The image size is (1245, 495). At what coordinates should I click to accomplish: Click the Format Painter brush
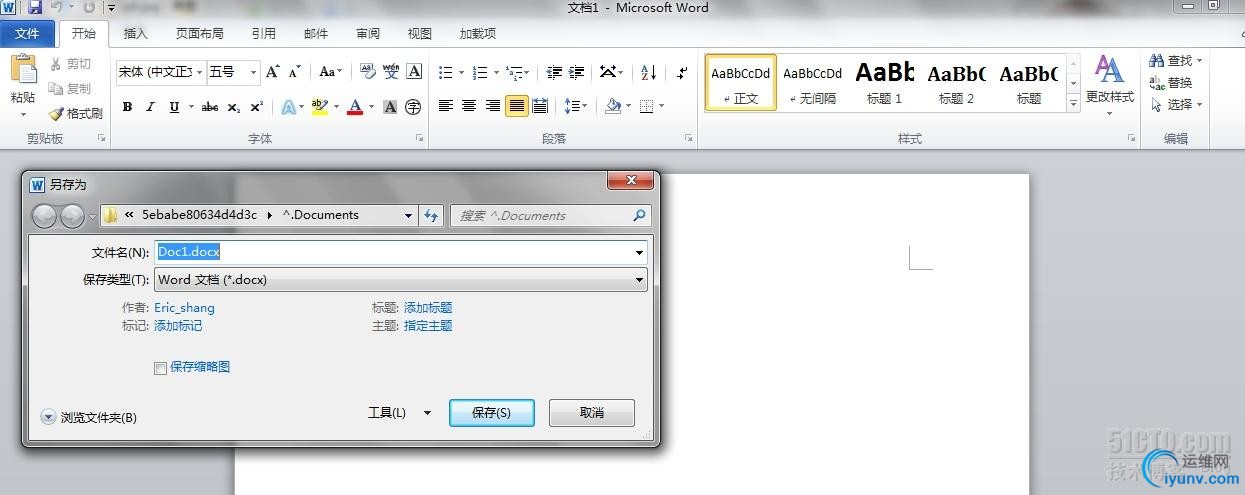coord(76,114)
